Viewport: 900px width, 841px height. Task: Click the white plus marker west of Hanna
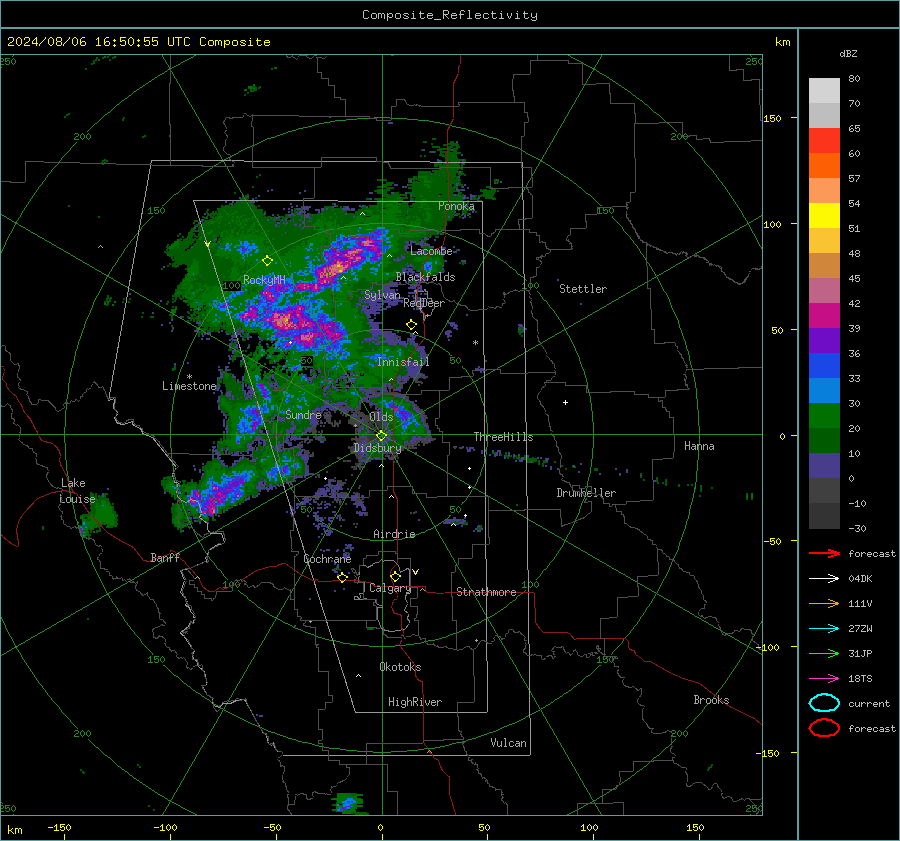[565, 402]
